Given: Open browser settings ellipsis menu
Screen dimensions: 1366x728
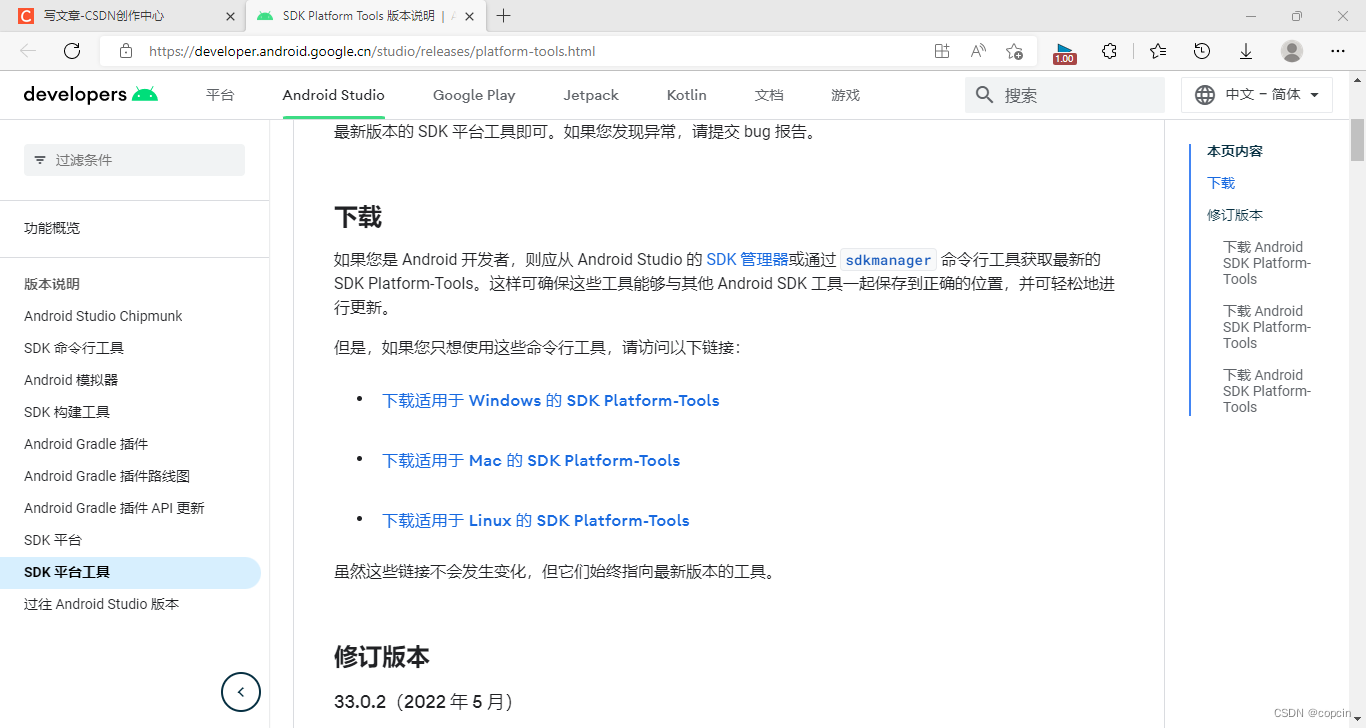Looking at the screenshot, I should [1337, 50].
